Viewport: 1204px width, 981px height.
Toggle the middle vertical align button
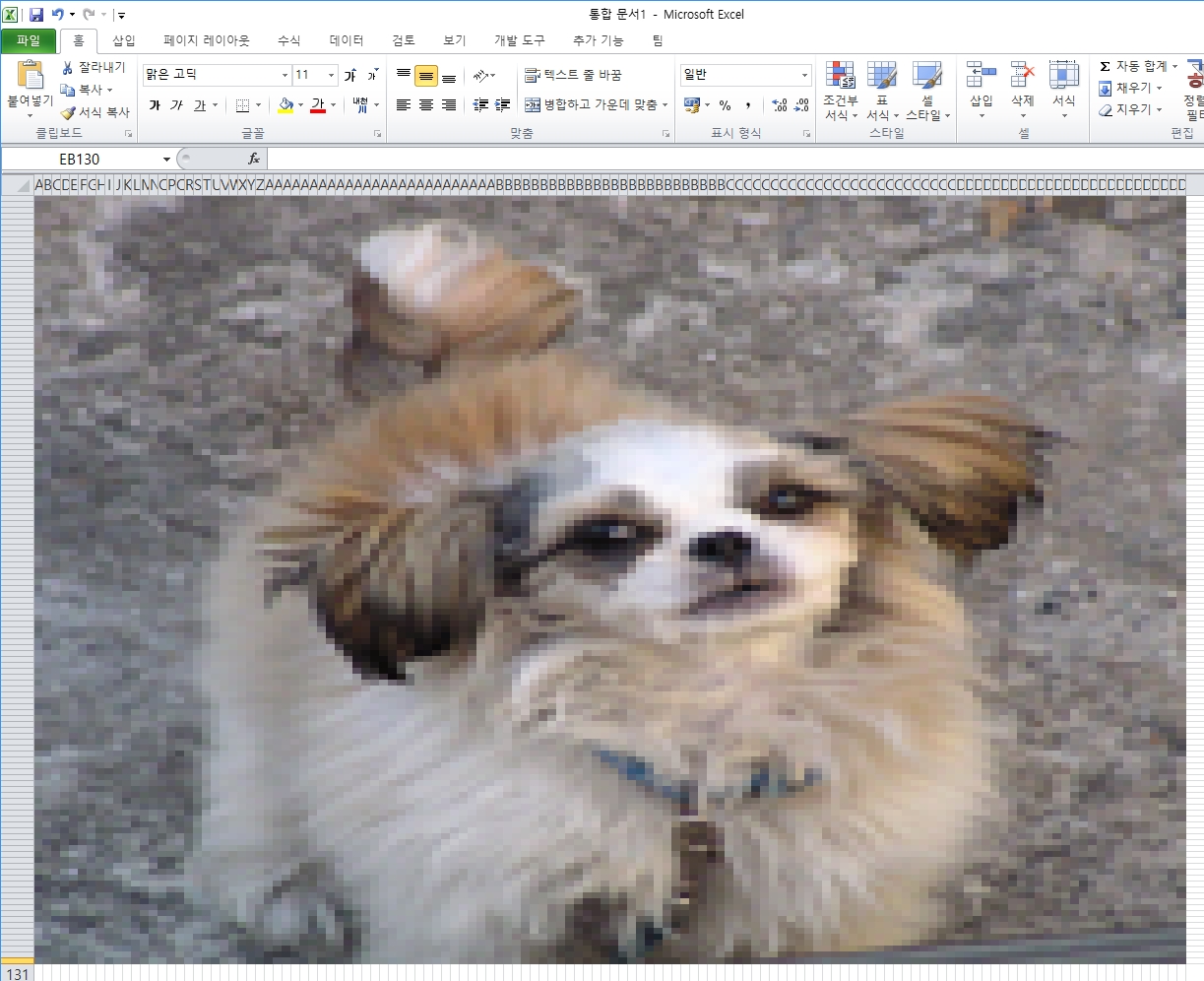(x=426, y=76)
